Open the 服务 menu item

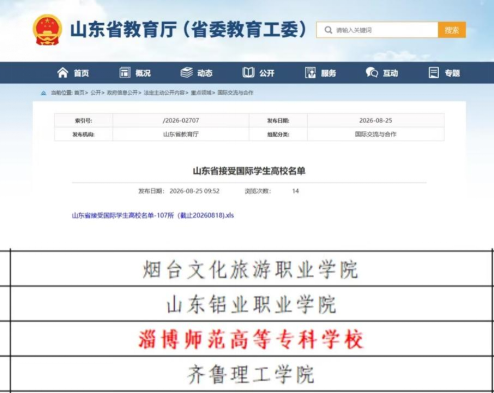pyautogui.click(x=328, y=73)
